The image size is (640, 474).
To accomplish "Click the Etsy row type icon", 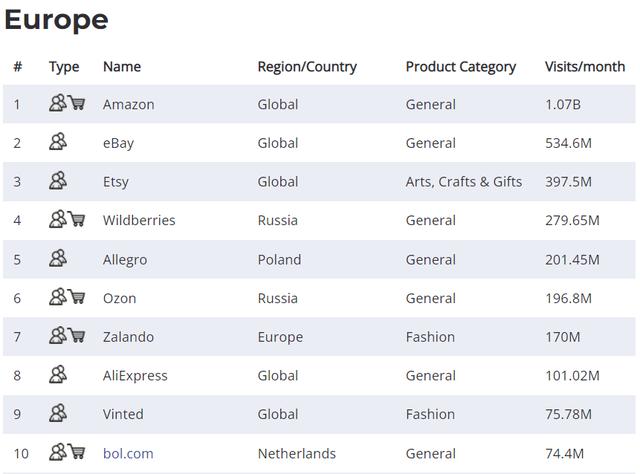I will [58, 181].
